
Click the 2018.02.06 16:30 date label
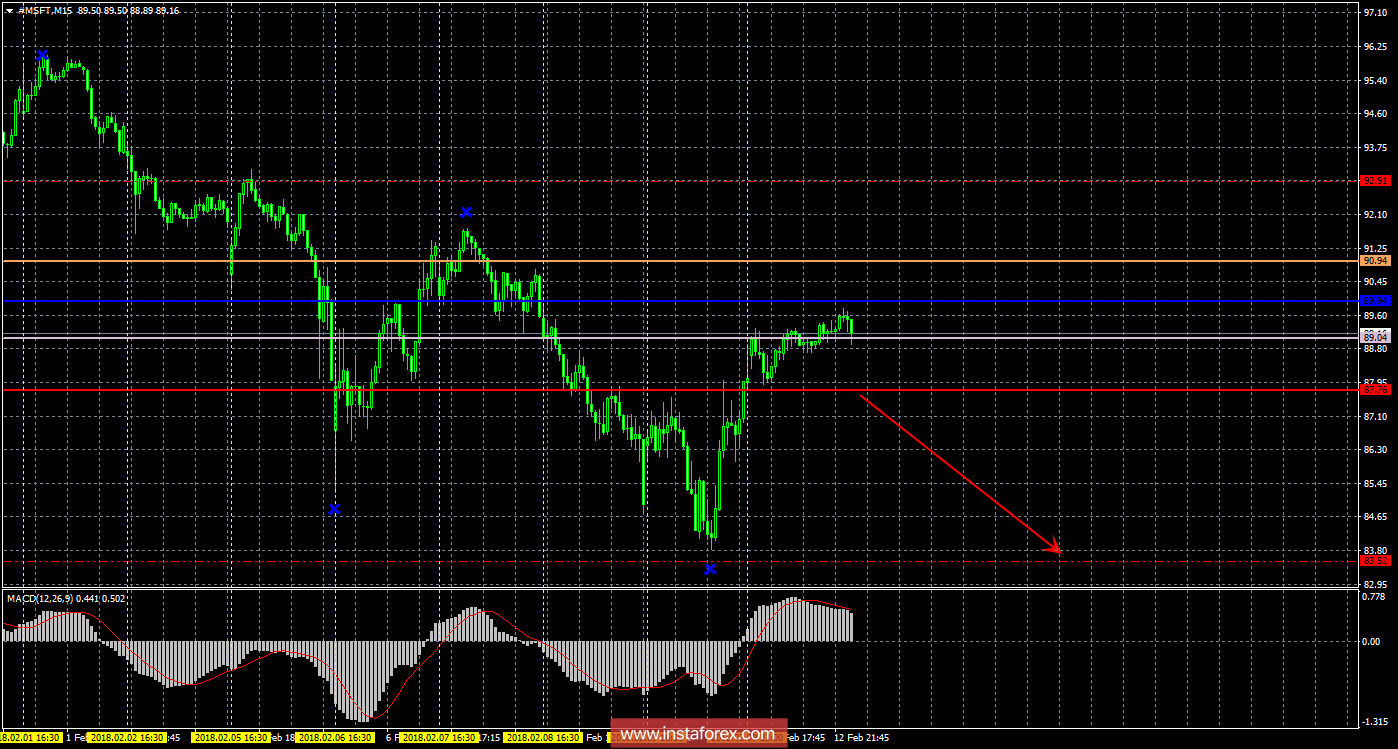(x=335, y=737)
